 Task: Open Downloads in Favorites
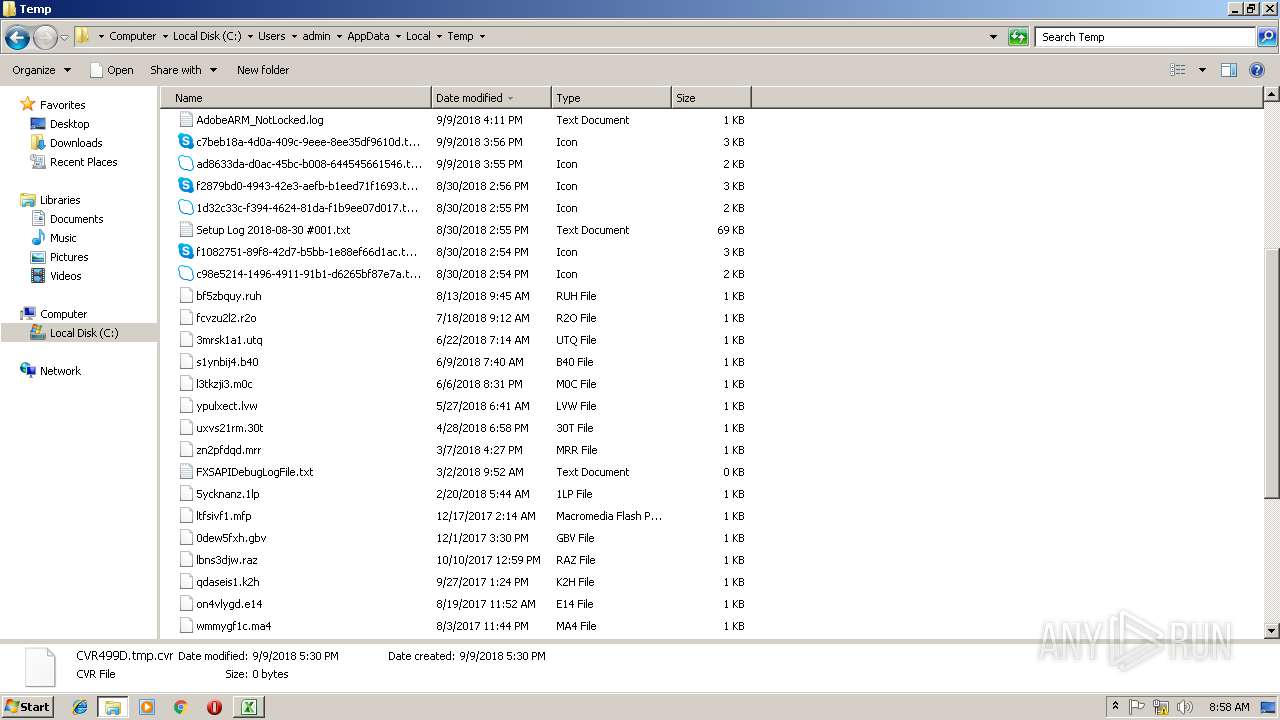point(76,143)
